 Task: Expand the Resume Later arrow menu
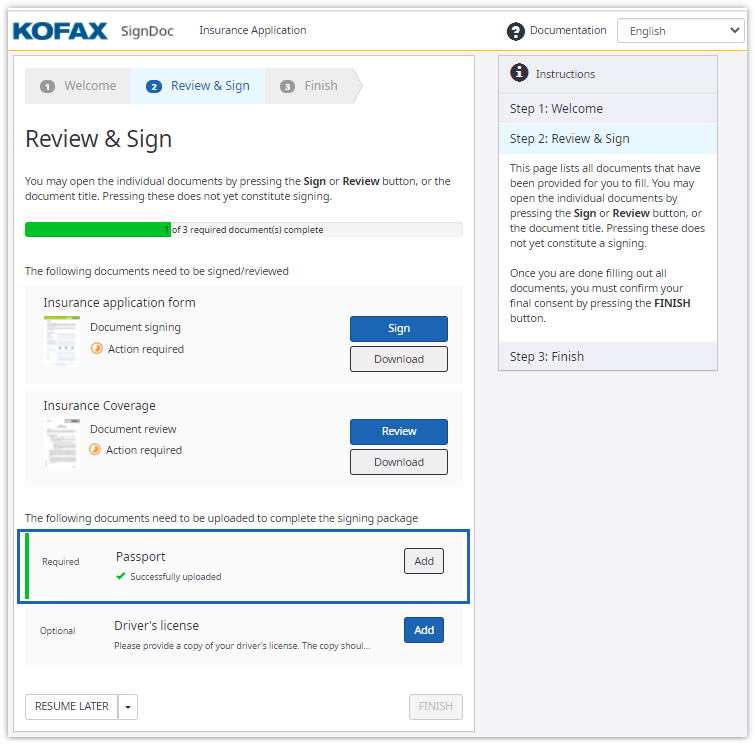[x=128, y=707]
